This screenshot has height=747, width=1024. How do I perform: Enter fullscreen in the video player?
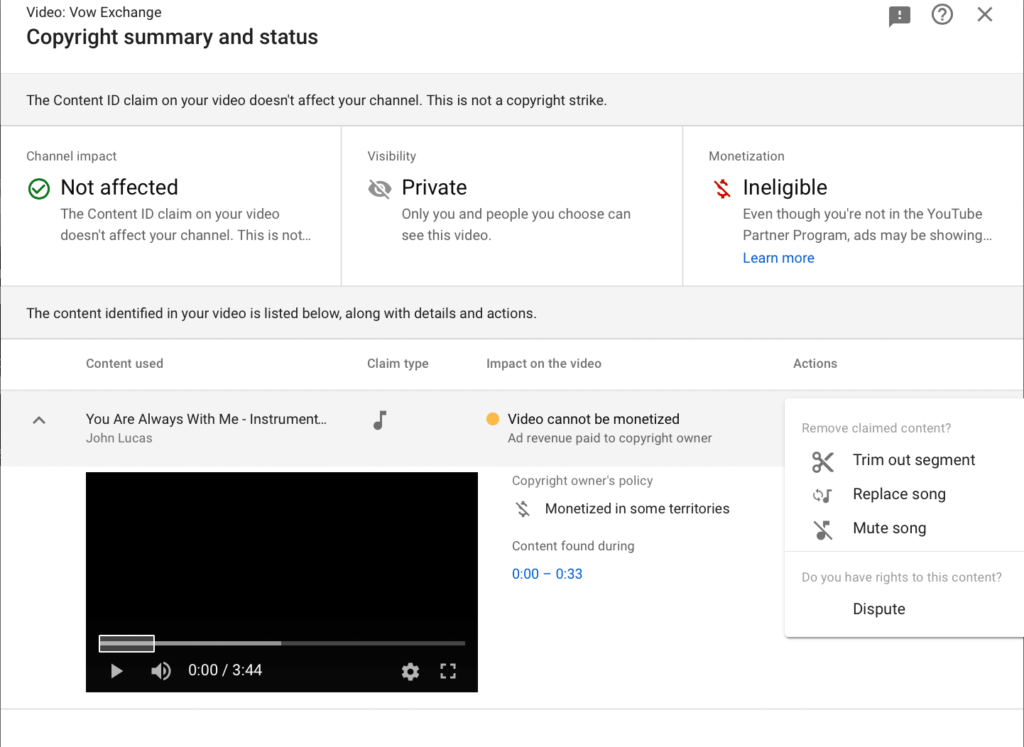coord(448,671)
